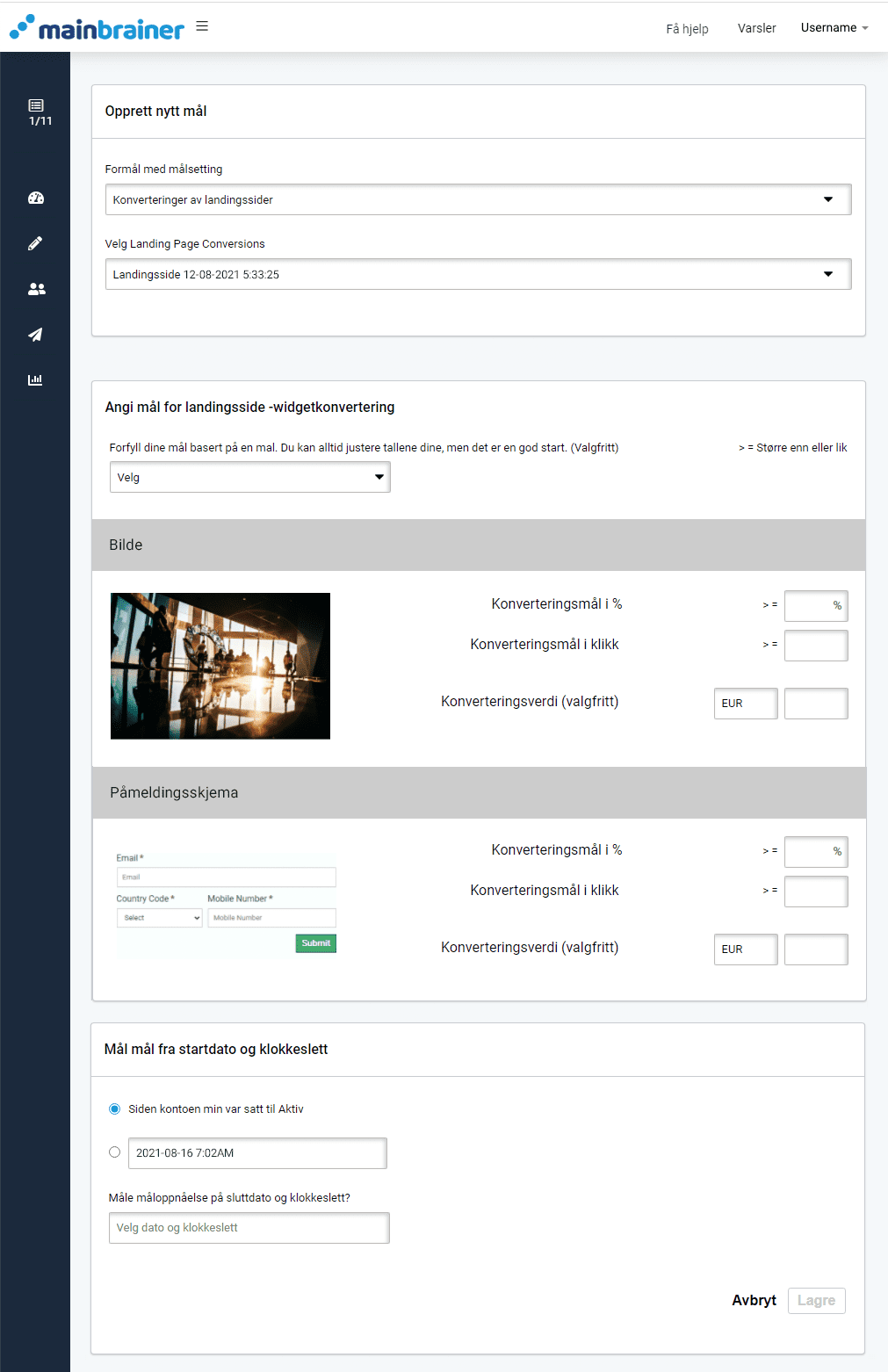Click the 'Velg dato og klokkeslett' field
Image resolution: width=888 pixels, height=1372 pixels.
[x=249, y=1227]
